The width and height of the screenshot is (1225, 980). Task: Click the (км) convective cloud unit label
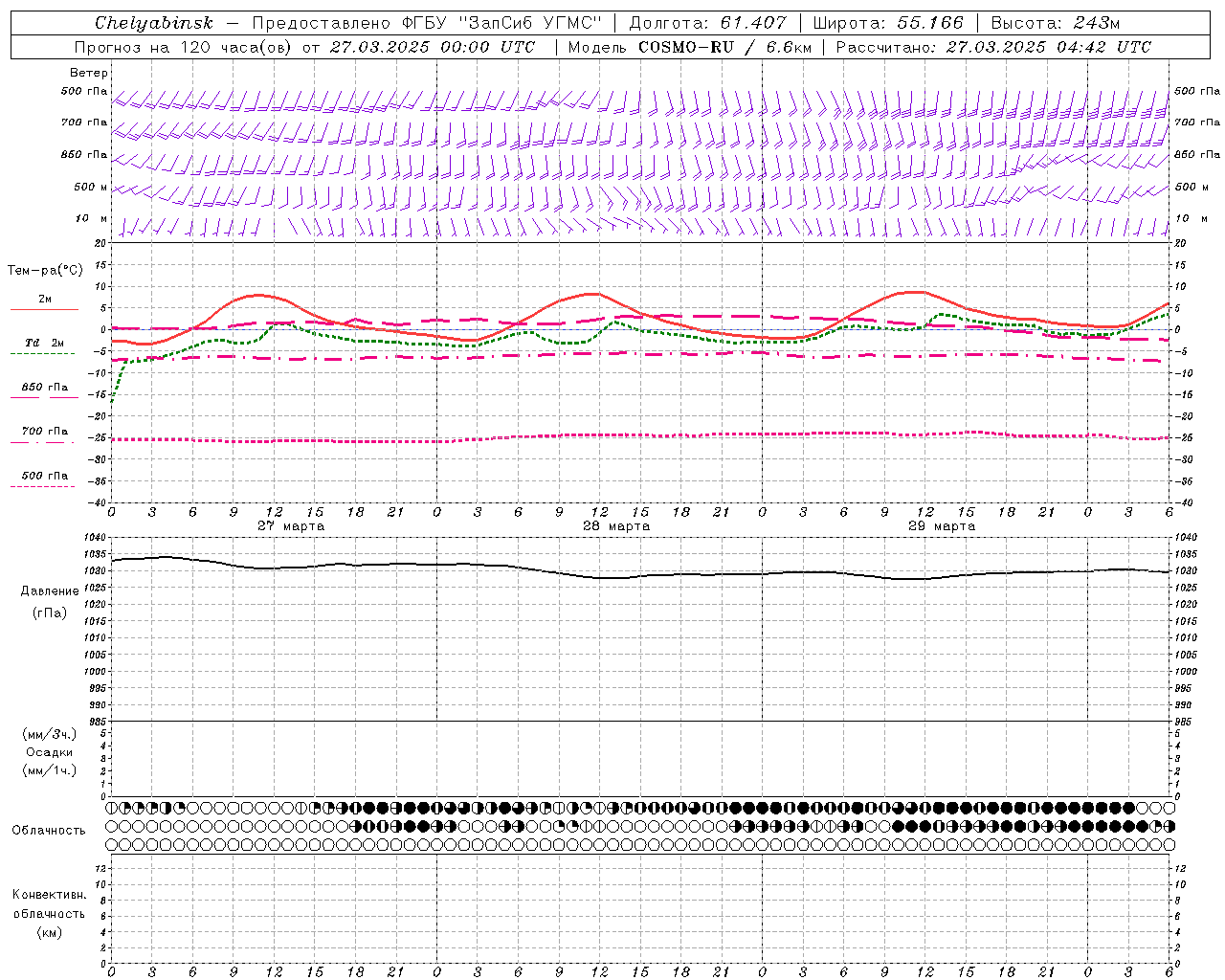[x=50, y=932]
